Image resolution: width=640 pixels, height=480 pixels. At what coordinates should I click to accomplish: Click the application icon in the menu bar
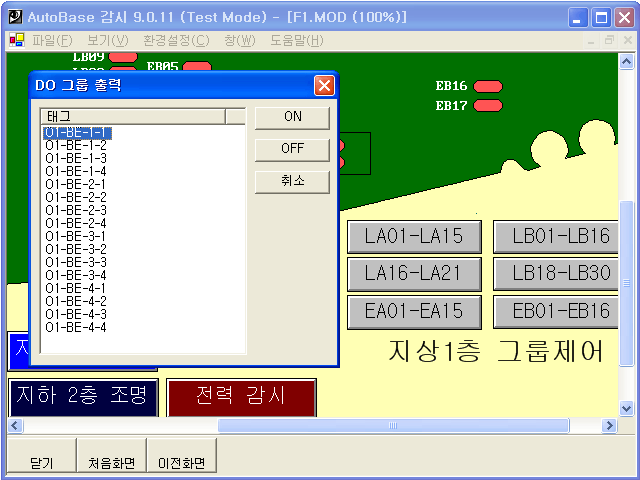click(16, 41)
